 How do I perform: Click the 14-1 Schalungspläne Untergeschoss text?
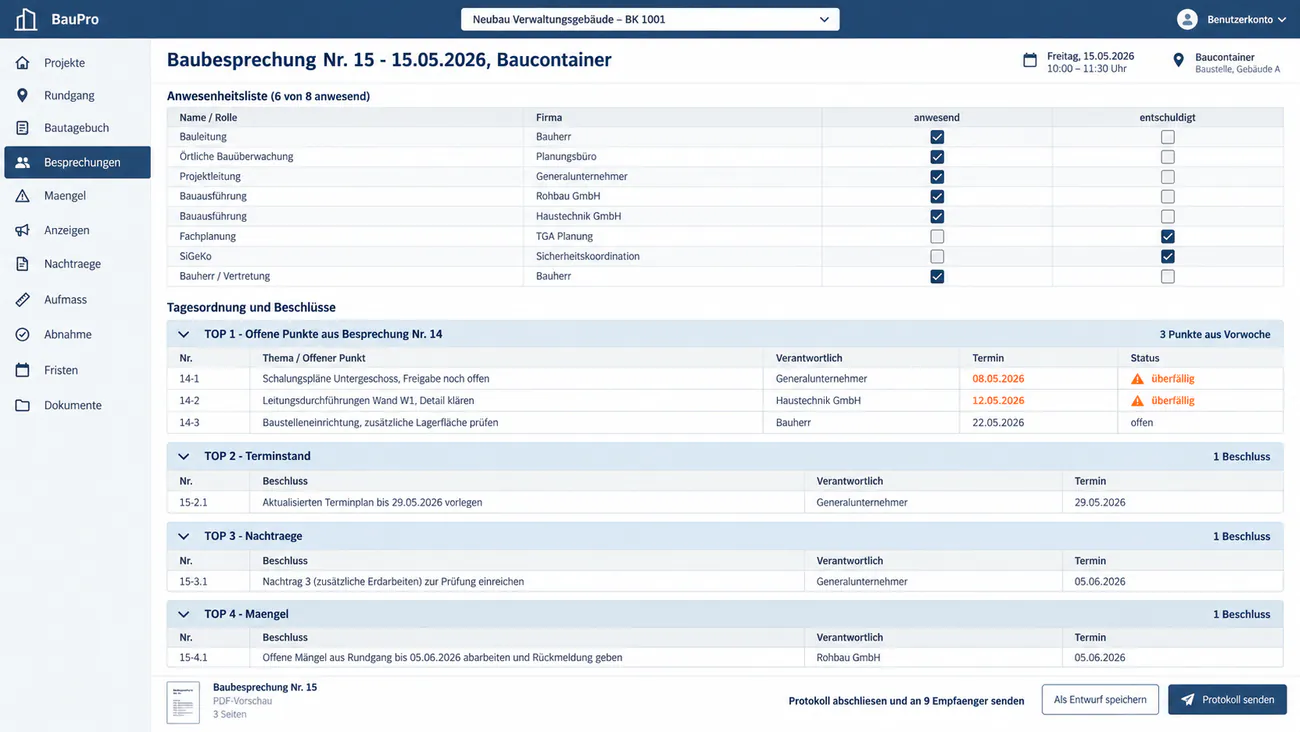coord(376,379)
